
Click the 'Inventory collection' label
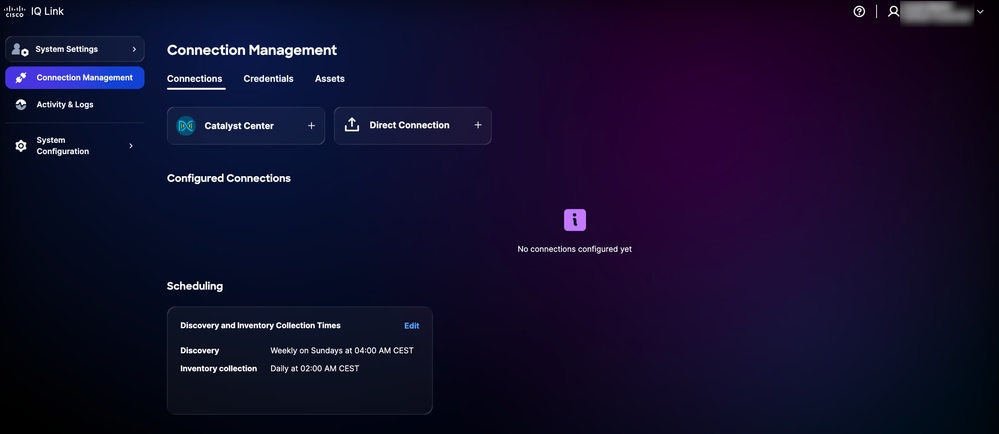tap(219, 368)
